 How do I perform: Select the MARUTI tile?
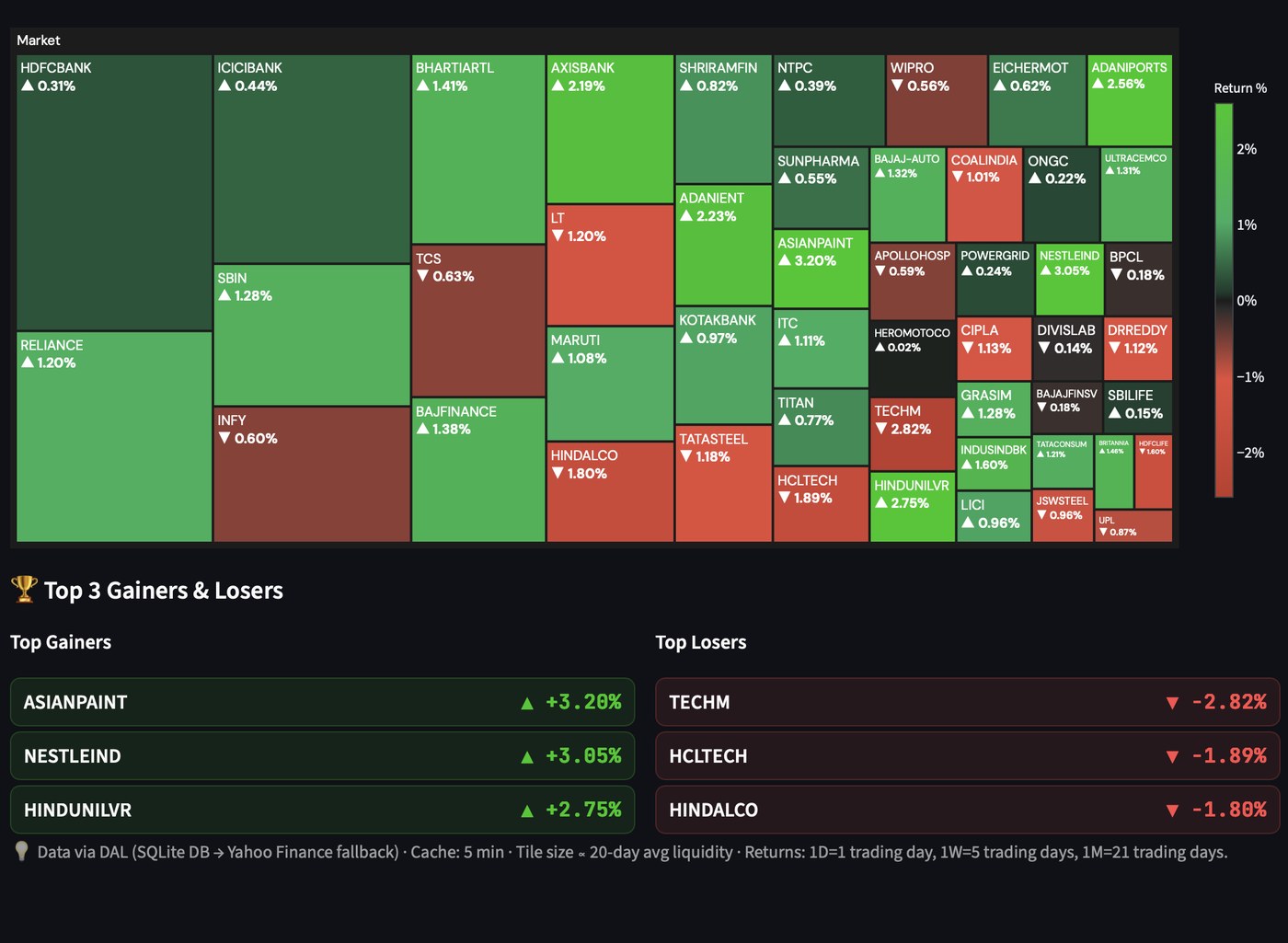point(610,384)
